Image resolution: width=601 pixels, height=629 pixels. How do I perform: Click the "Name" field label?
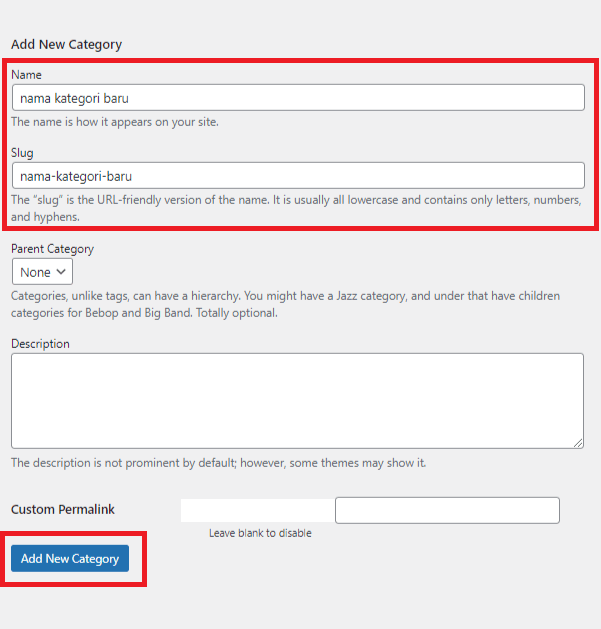click(x=26, y=75)
